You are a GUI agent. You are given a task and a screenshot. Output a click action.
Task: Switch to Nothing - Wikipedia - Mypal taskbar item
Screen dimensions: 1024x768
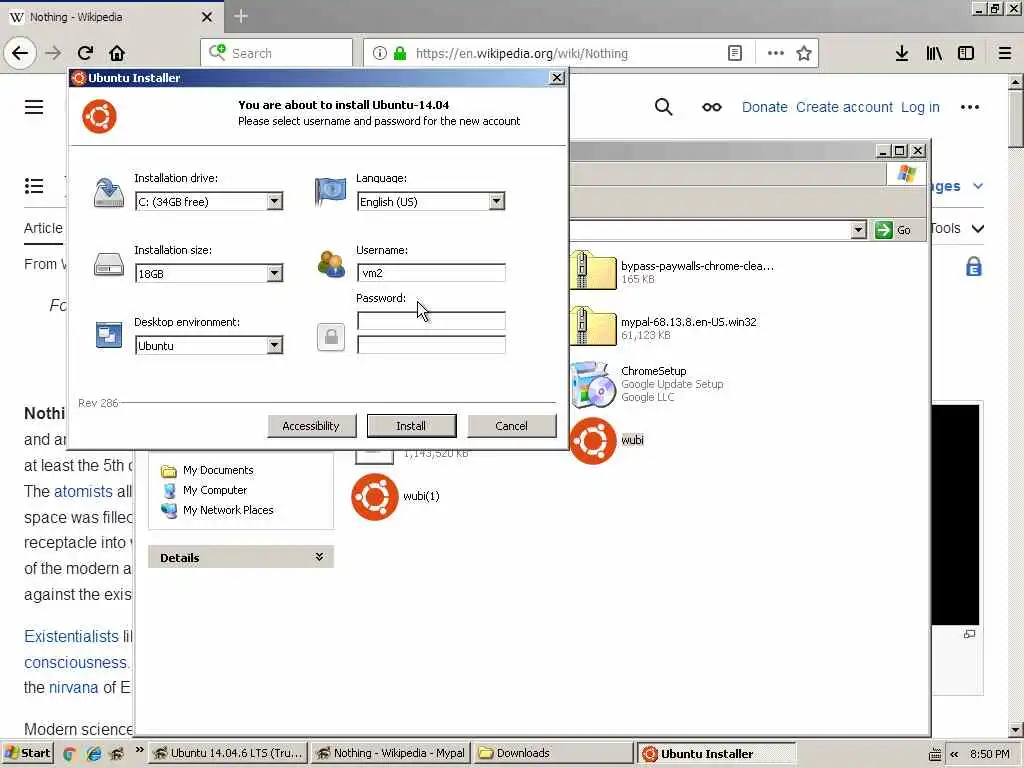(x=391, y=753)
